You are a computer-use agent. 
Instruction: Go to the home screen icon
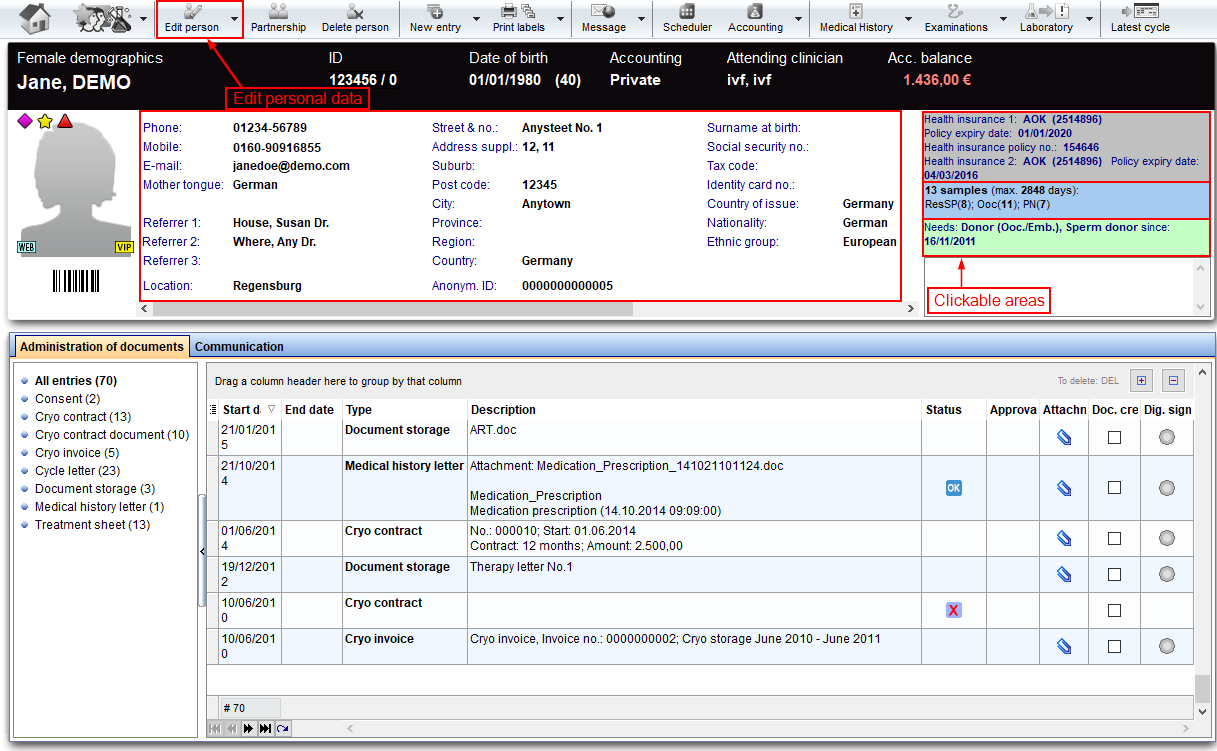[x=35, y=18]
